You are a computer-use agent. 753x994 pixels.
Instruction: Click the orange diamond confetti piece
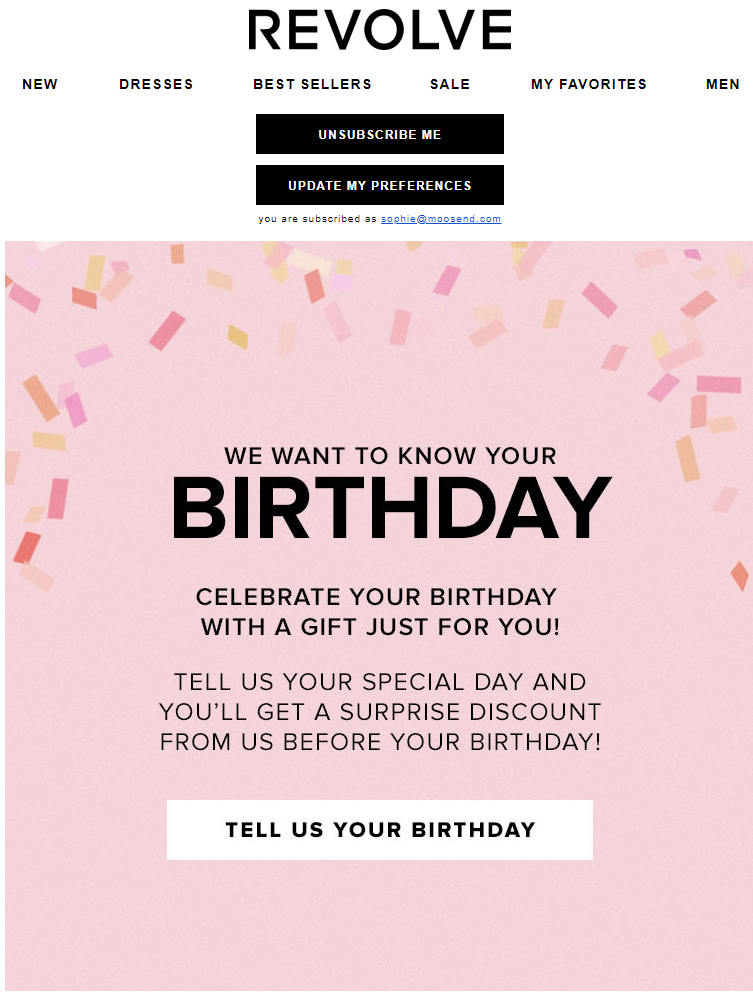[x=740, y=576]
